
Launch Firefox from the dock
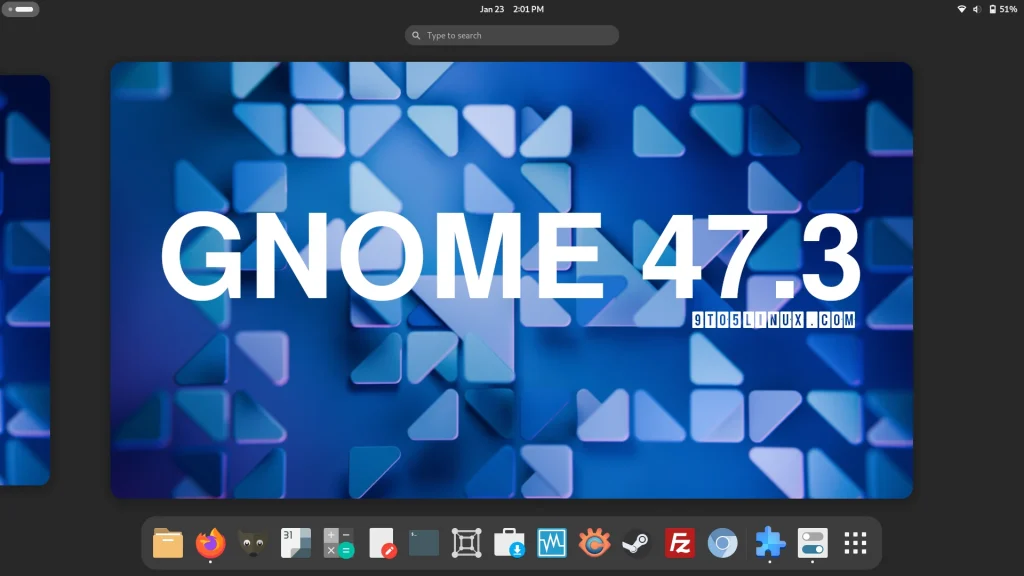210,543
